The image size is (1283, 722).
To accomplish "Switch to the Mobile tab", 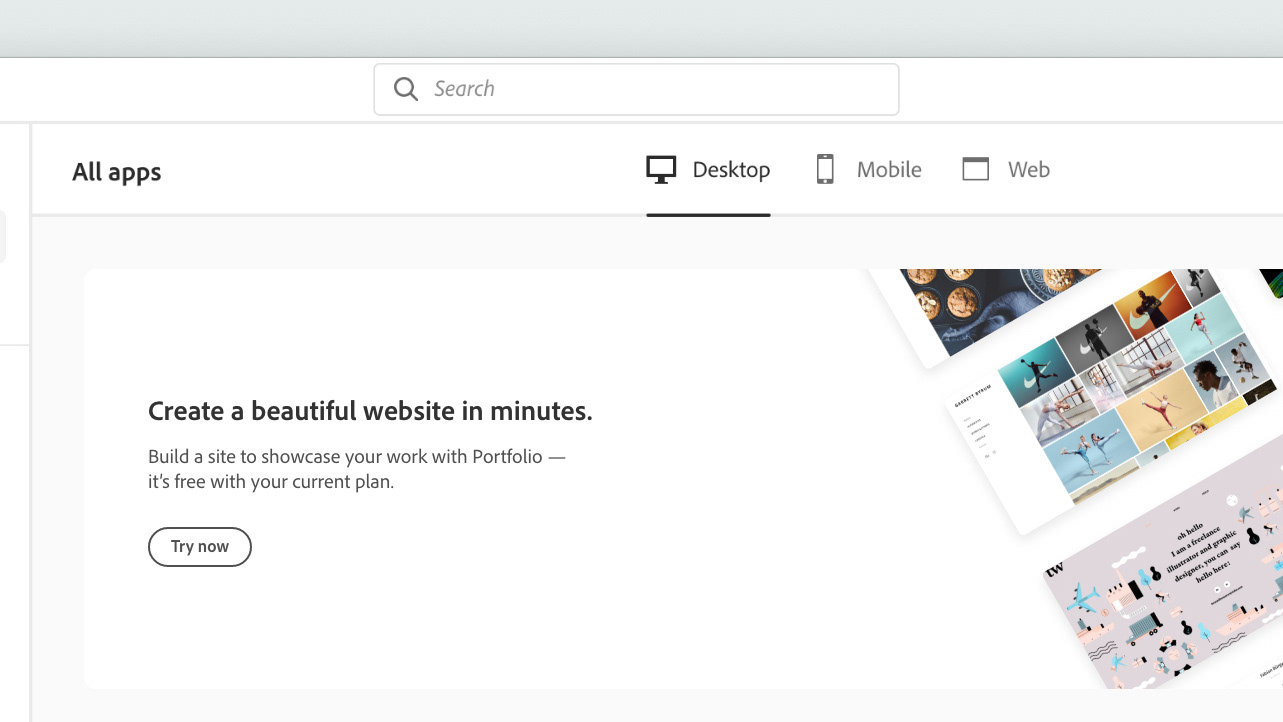I will pos(869,170).
